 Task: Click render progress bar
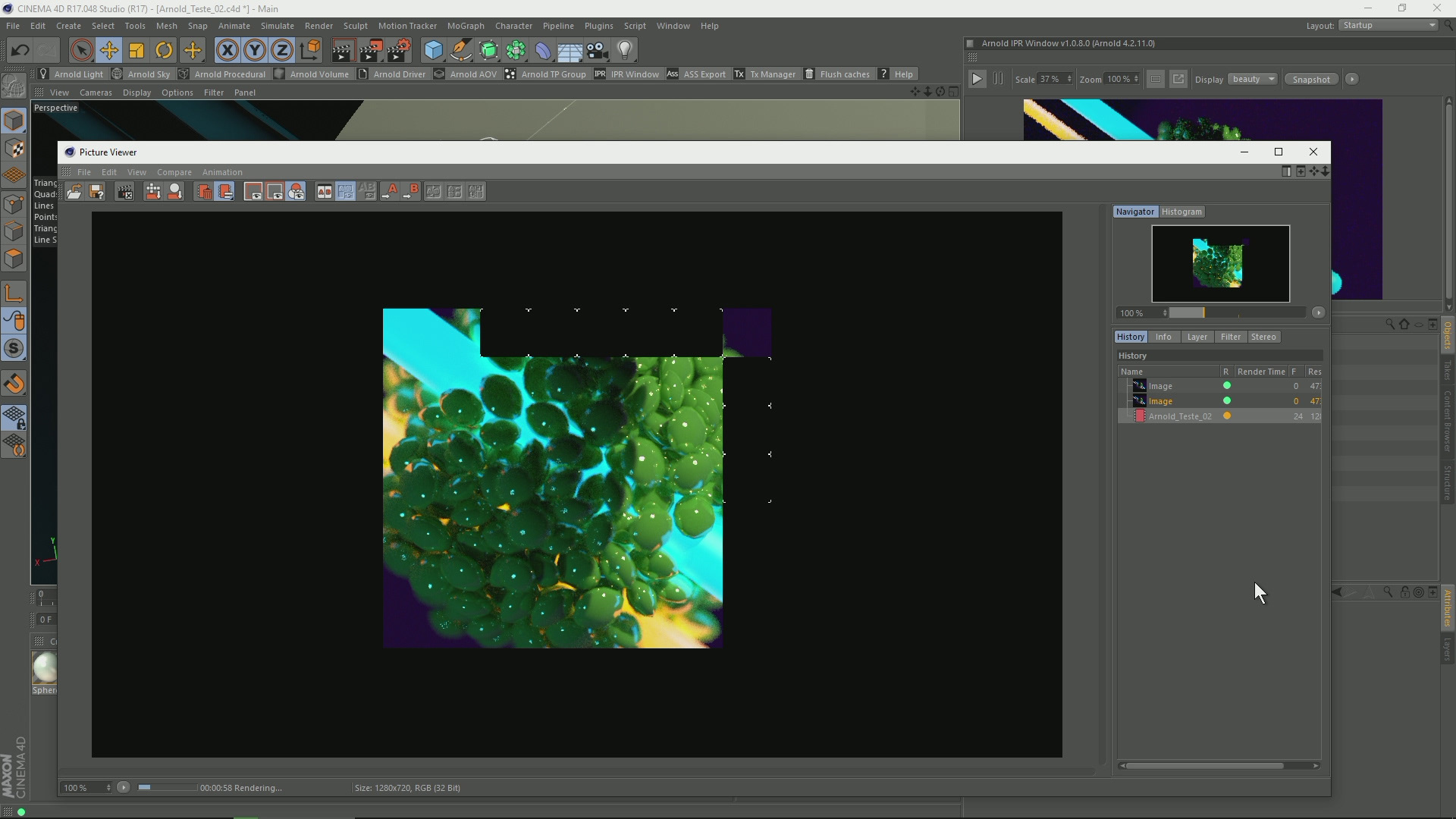(x=166, y=788)
